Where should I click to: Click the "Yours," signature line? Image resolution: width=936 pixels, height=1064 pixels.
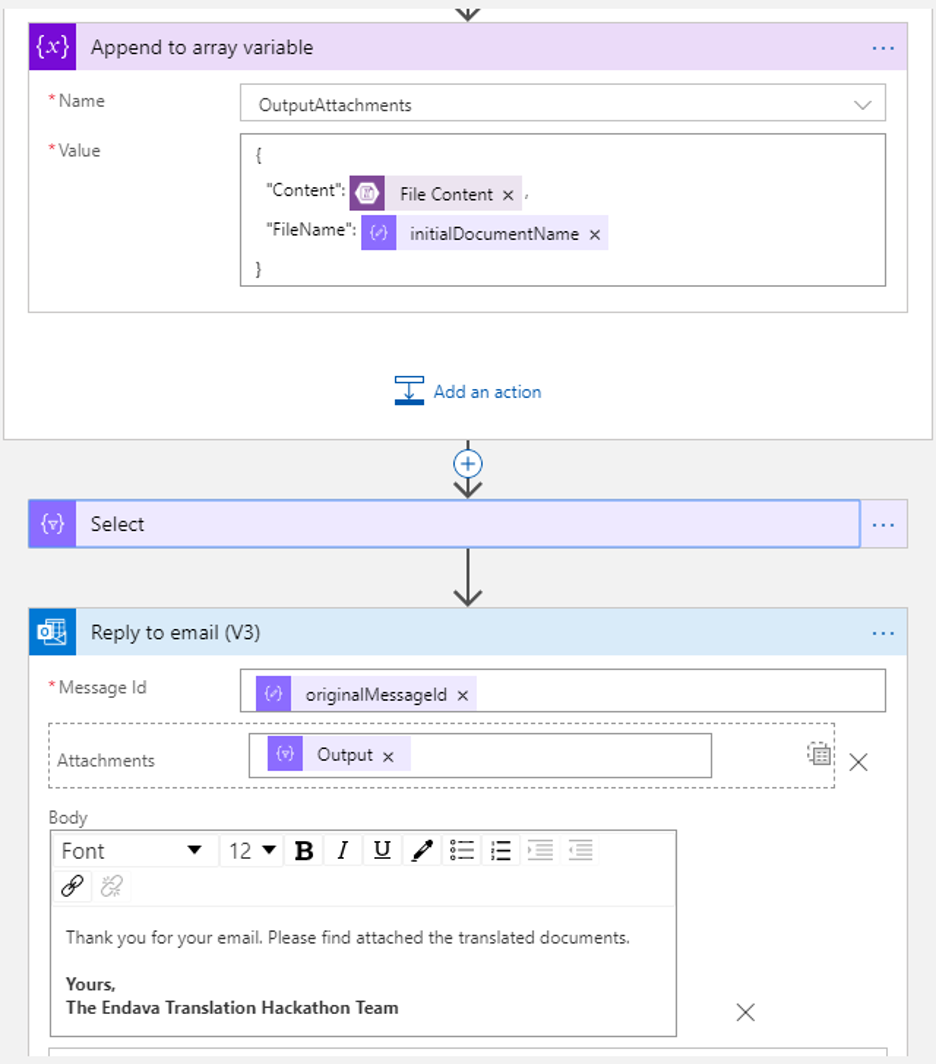click(91, 985)
